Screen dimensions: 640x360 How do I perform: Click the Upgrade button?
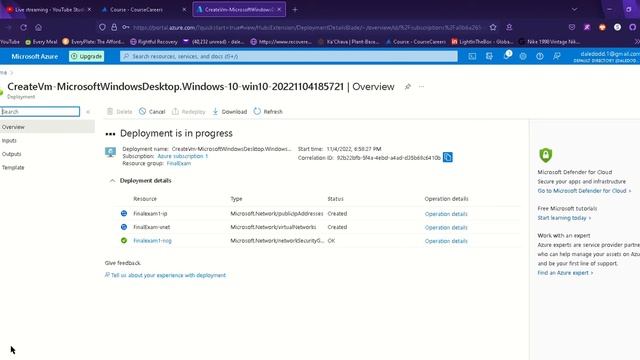pyautogui.click(x=87, y=56)
